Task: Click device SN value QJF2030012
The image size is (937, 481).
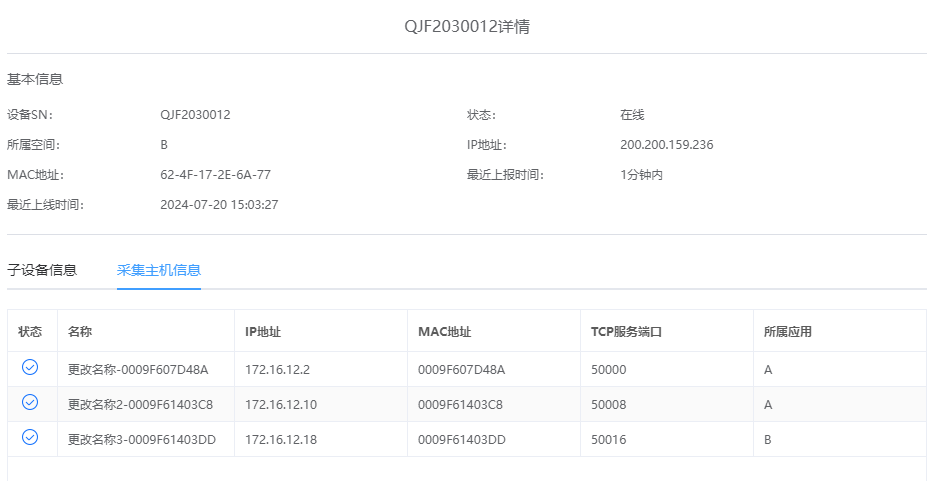Action: (x=195, y=115)
